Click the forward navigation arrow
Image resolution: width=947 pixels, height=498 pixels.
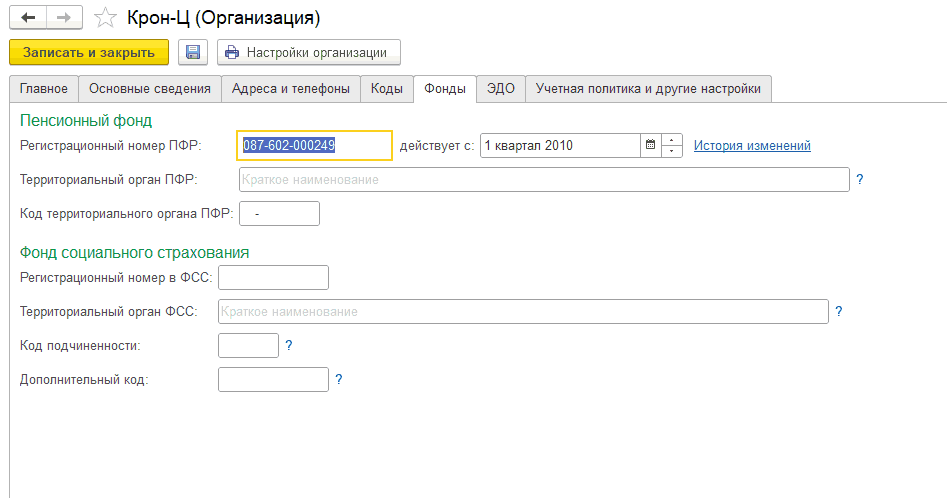[x=63, y=18]
